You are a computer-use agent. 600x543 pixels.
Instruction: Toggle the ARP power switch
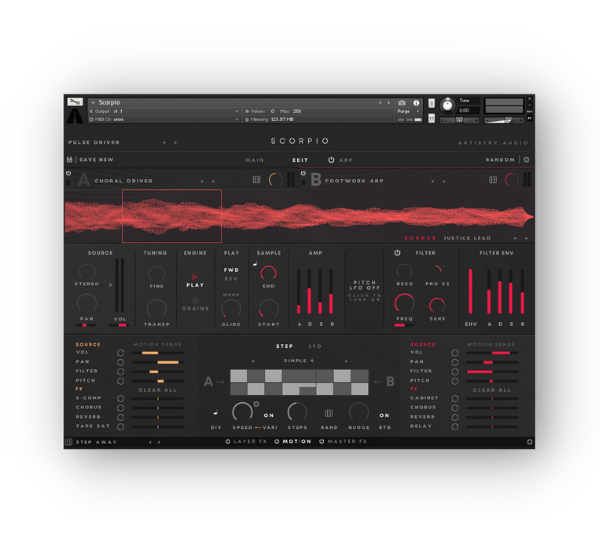(334, 159)
